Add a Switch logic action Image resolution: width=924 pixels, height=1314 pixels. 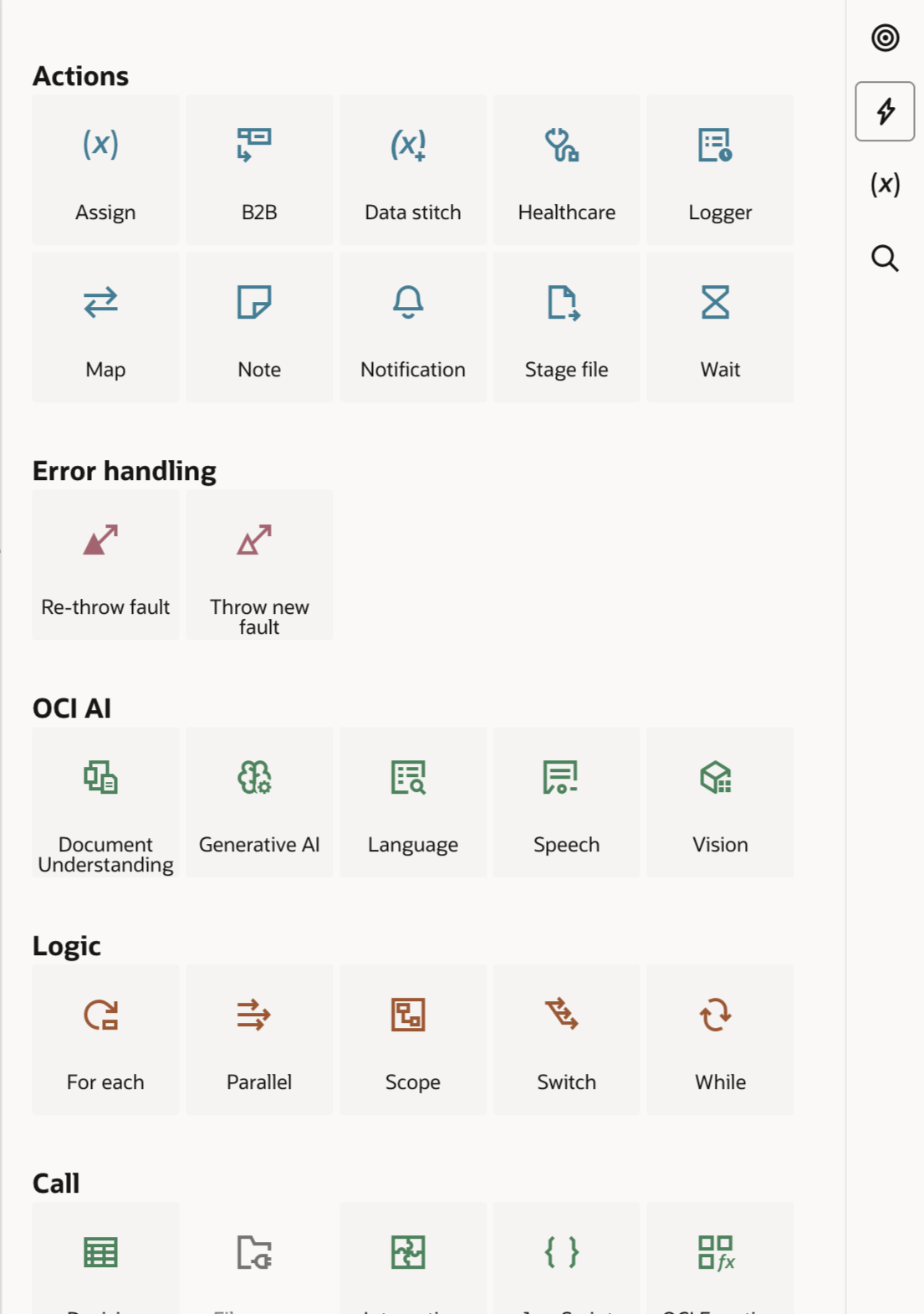566,1040
